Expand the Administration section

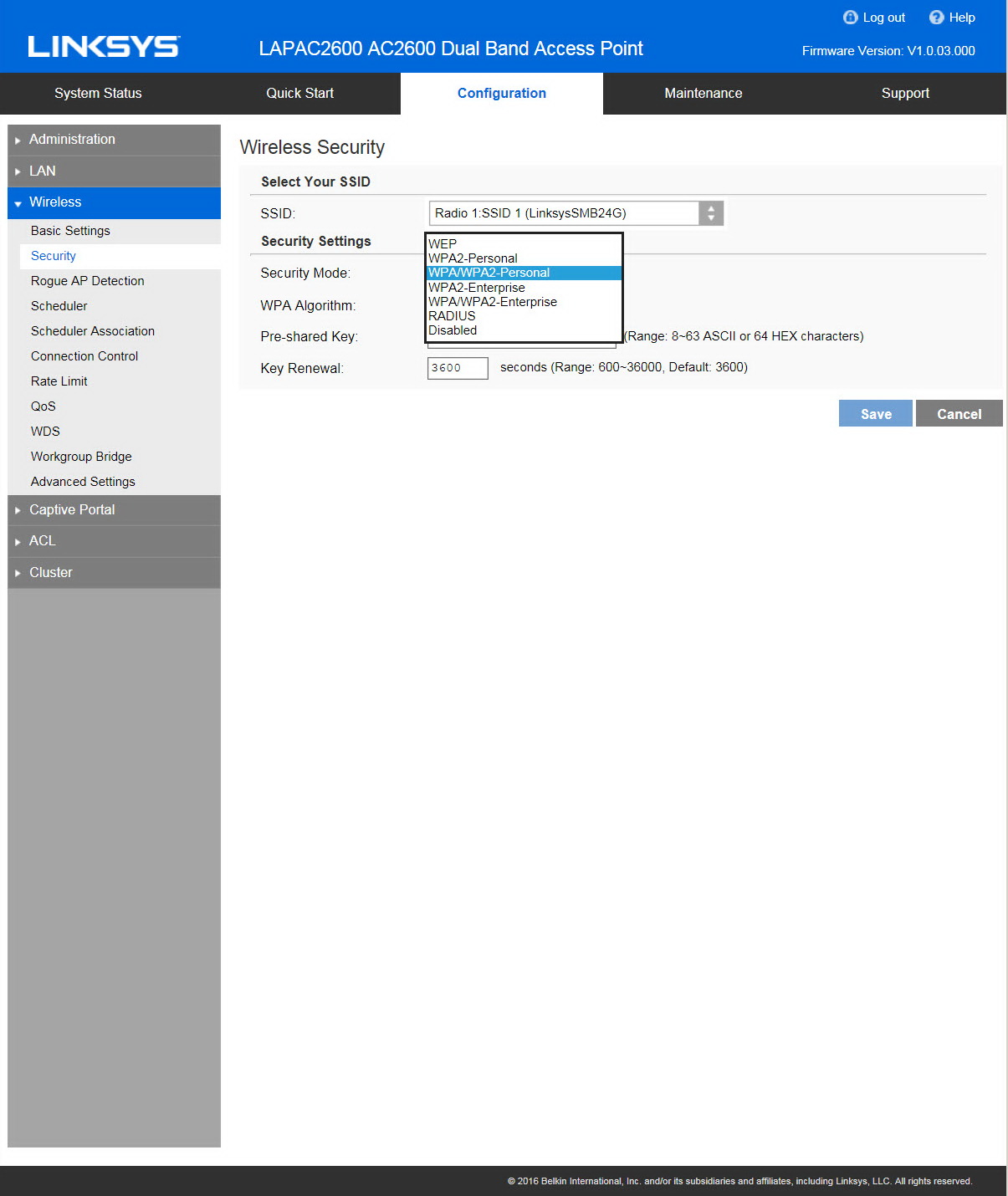point(114,140)
